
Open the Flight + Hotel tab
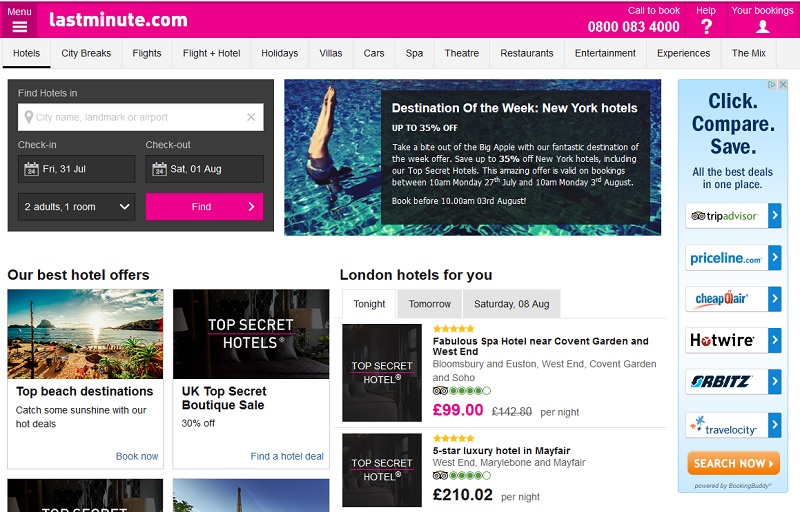click(x=212, y=54)
